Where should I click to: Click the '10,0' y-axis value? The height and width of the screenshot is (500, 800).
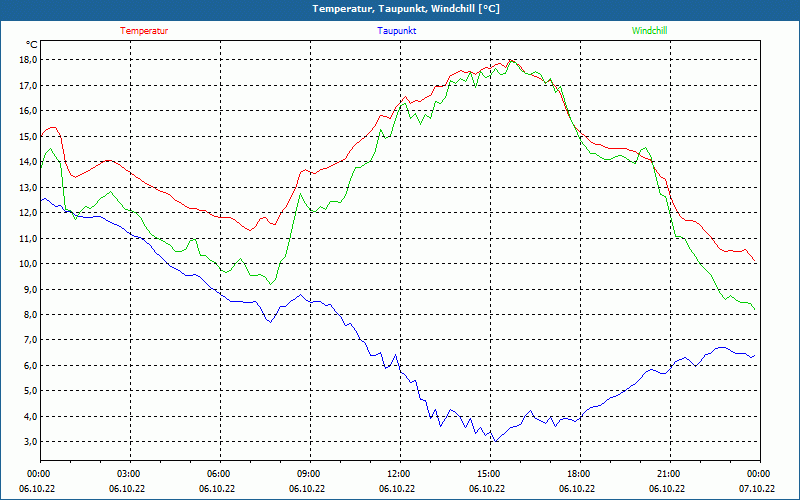pyautogui.click(x=29, y=264)
